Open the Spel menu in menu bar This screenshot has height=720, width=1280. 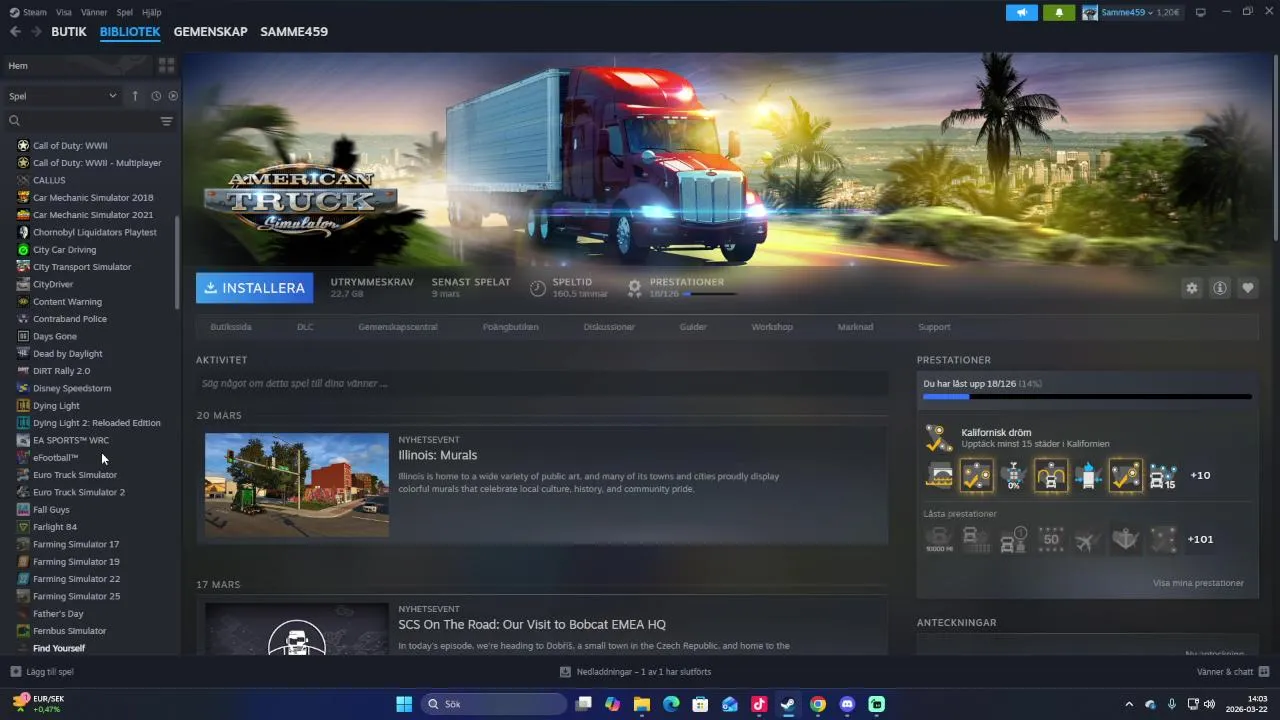125,12
